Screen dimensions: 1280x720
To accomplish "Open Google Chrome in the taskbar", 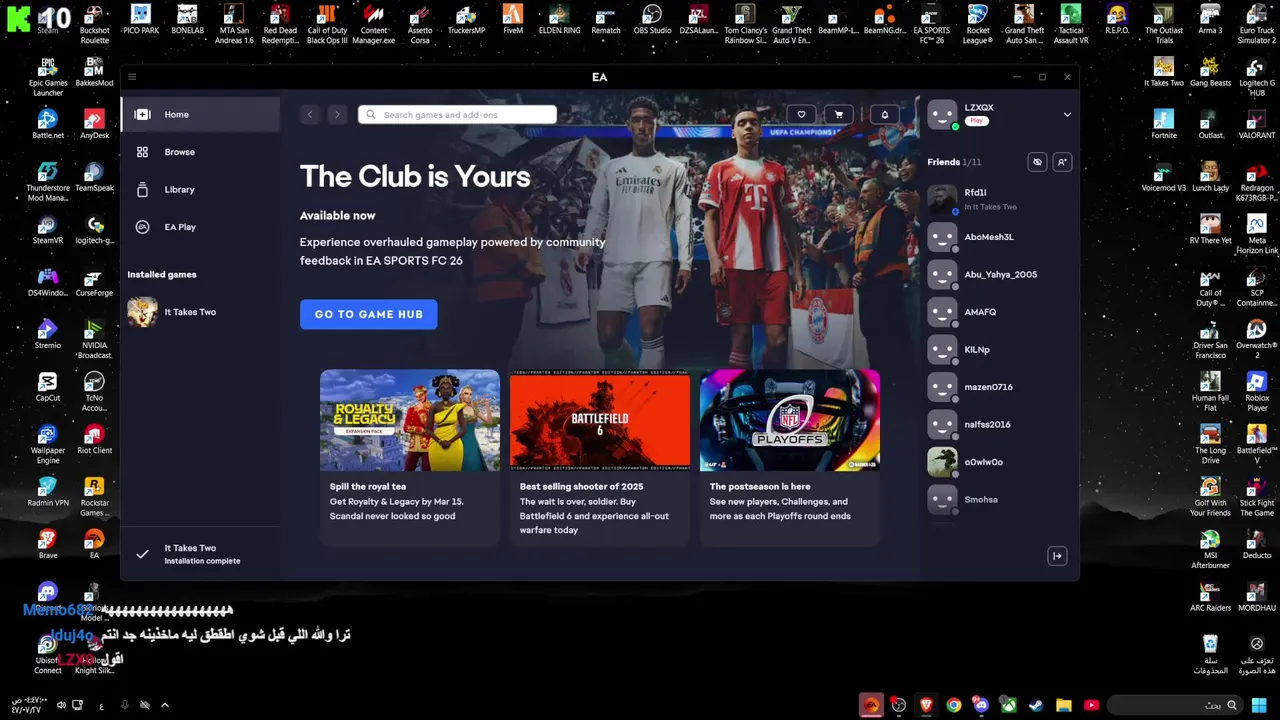I will 954,705.
